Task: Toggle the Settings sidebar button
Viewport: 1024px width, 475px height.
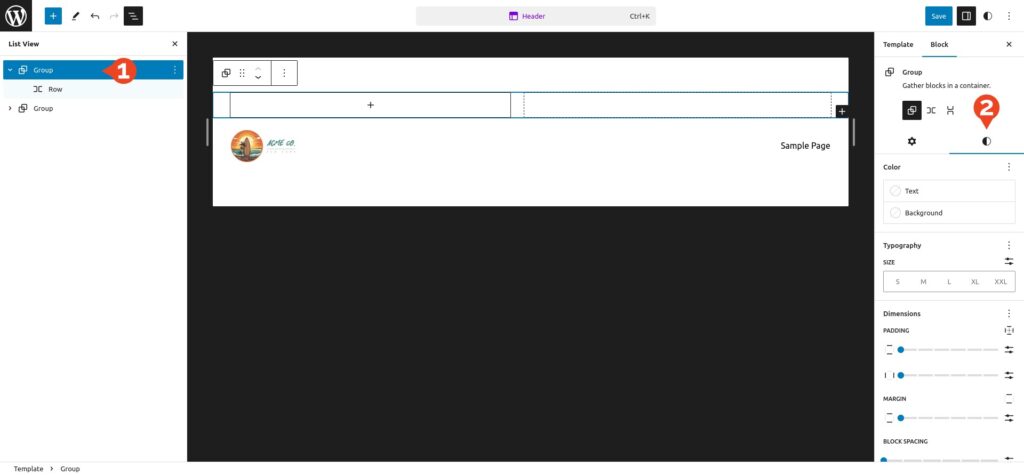Action: tap(966, 16)
